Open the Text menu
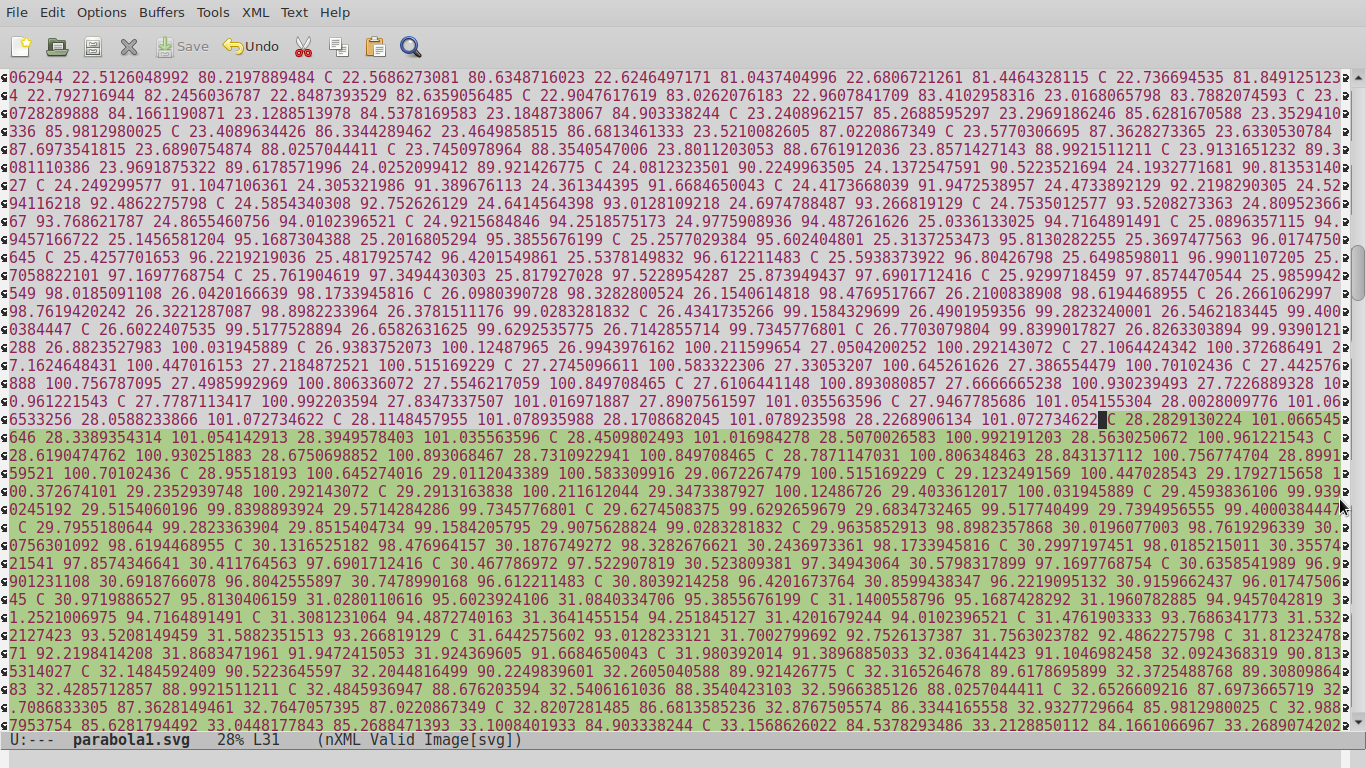This screenshot has height=768, width=1366. [x=294, y=13]
